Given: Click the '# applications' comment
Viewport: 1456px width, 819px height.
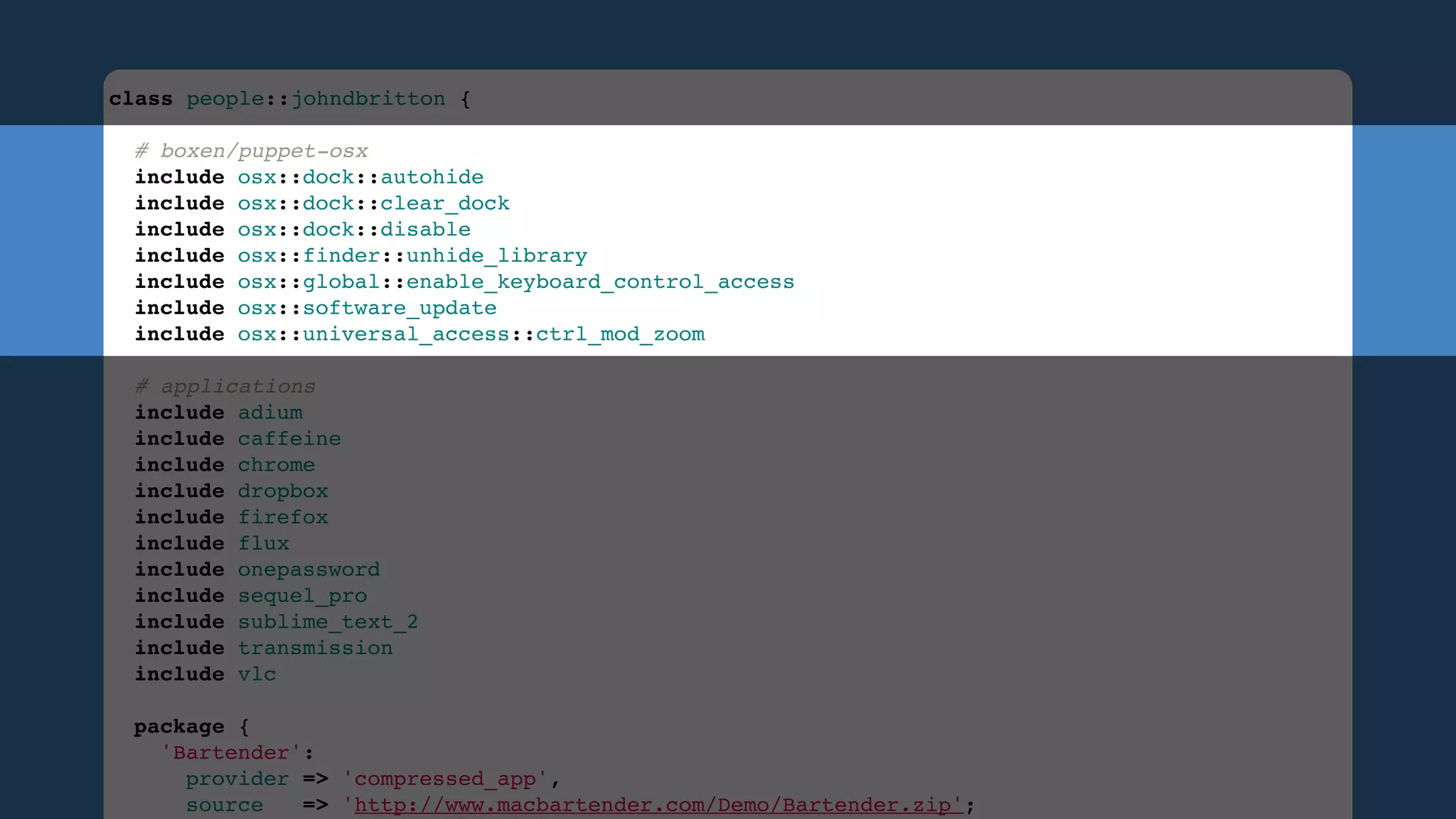Looking at the screenshot, I should (x=225, y=386).
